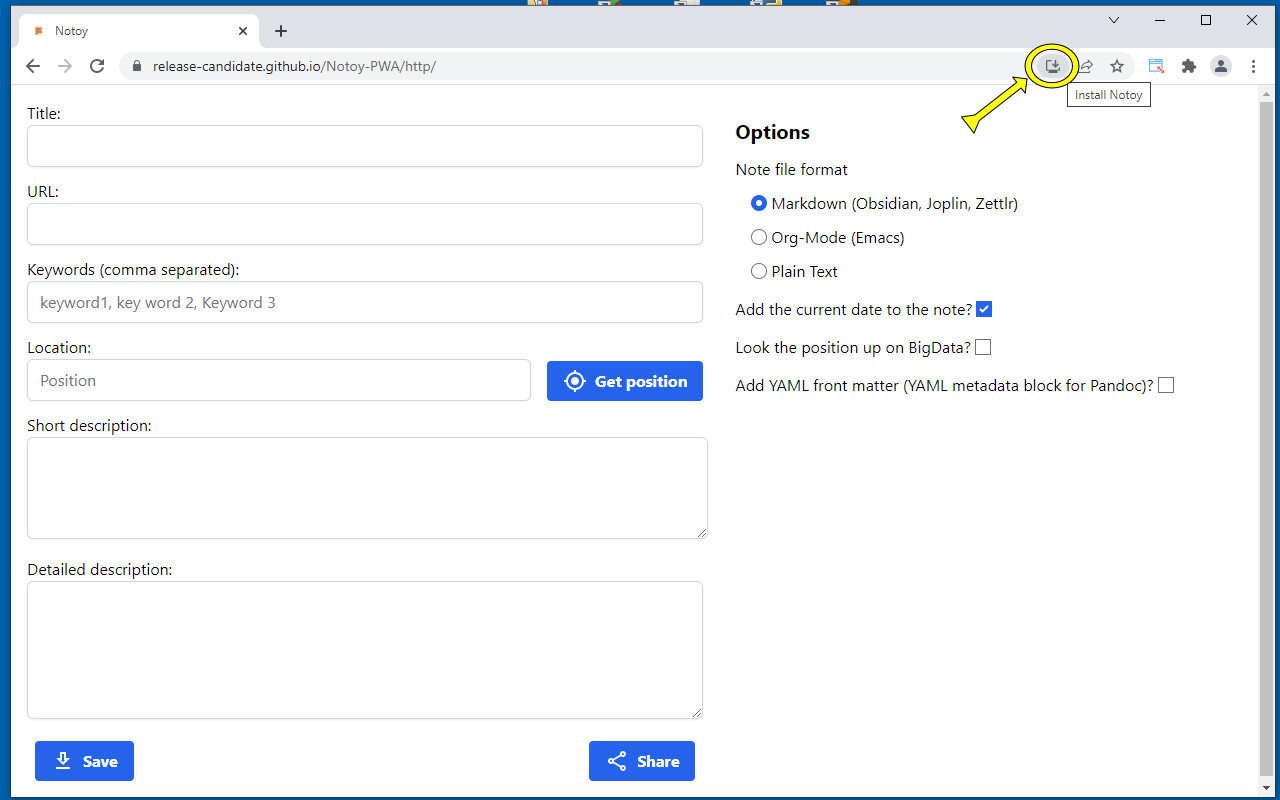Select Plain Text format
The image size is (1280, 800).
(759, 271)
